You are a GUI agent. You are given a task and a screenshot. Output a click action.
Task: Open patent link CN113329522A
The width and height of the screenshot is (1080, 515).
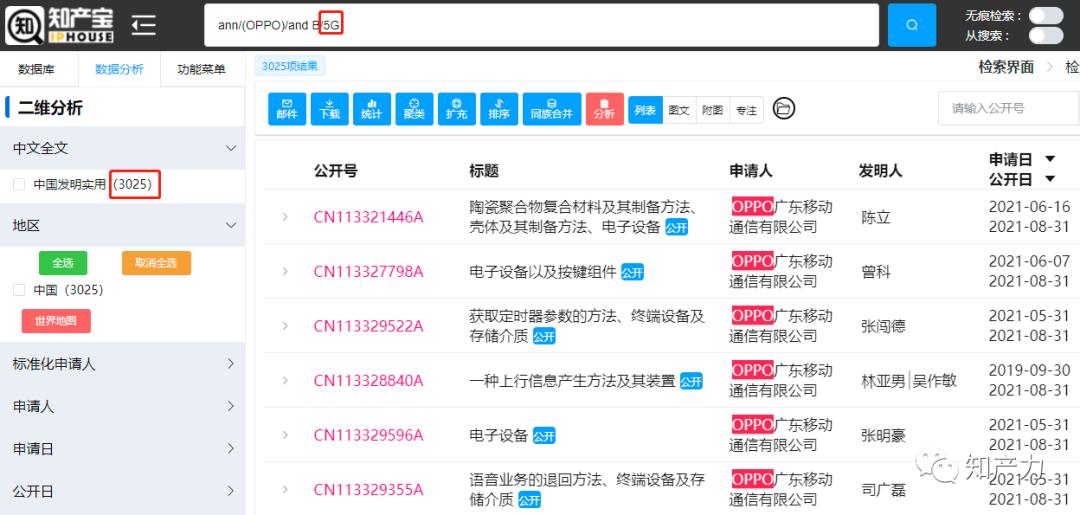tap(368, 326)
